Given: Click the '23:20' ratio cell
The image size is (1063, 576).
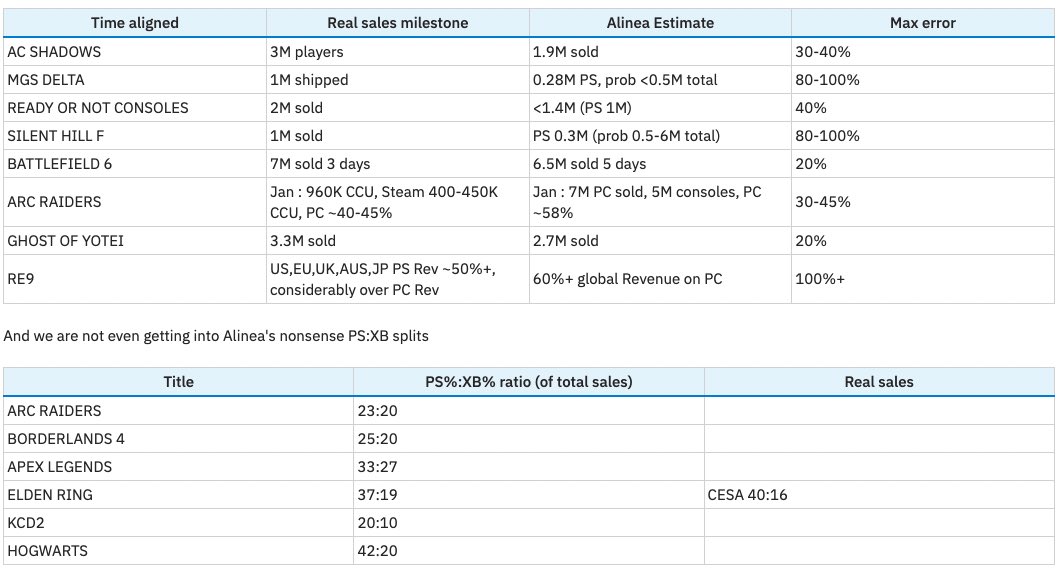Looking at the screenshot, I should click(x=529, y=411).
